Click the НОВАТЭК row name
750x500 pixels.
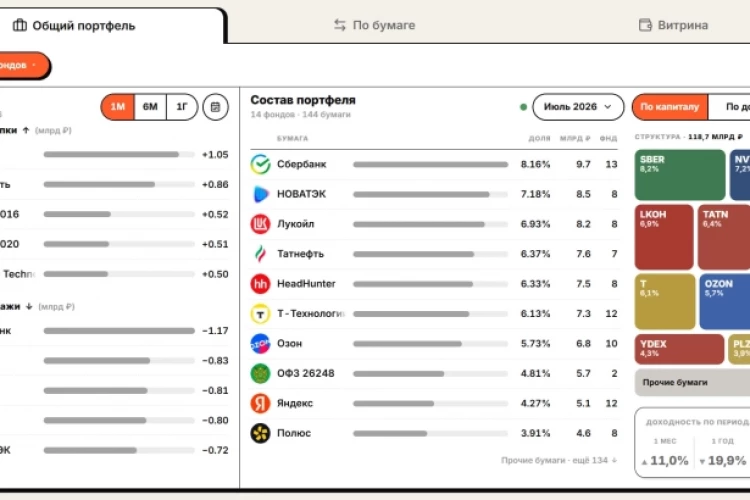coord(301,194)
